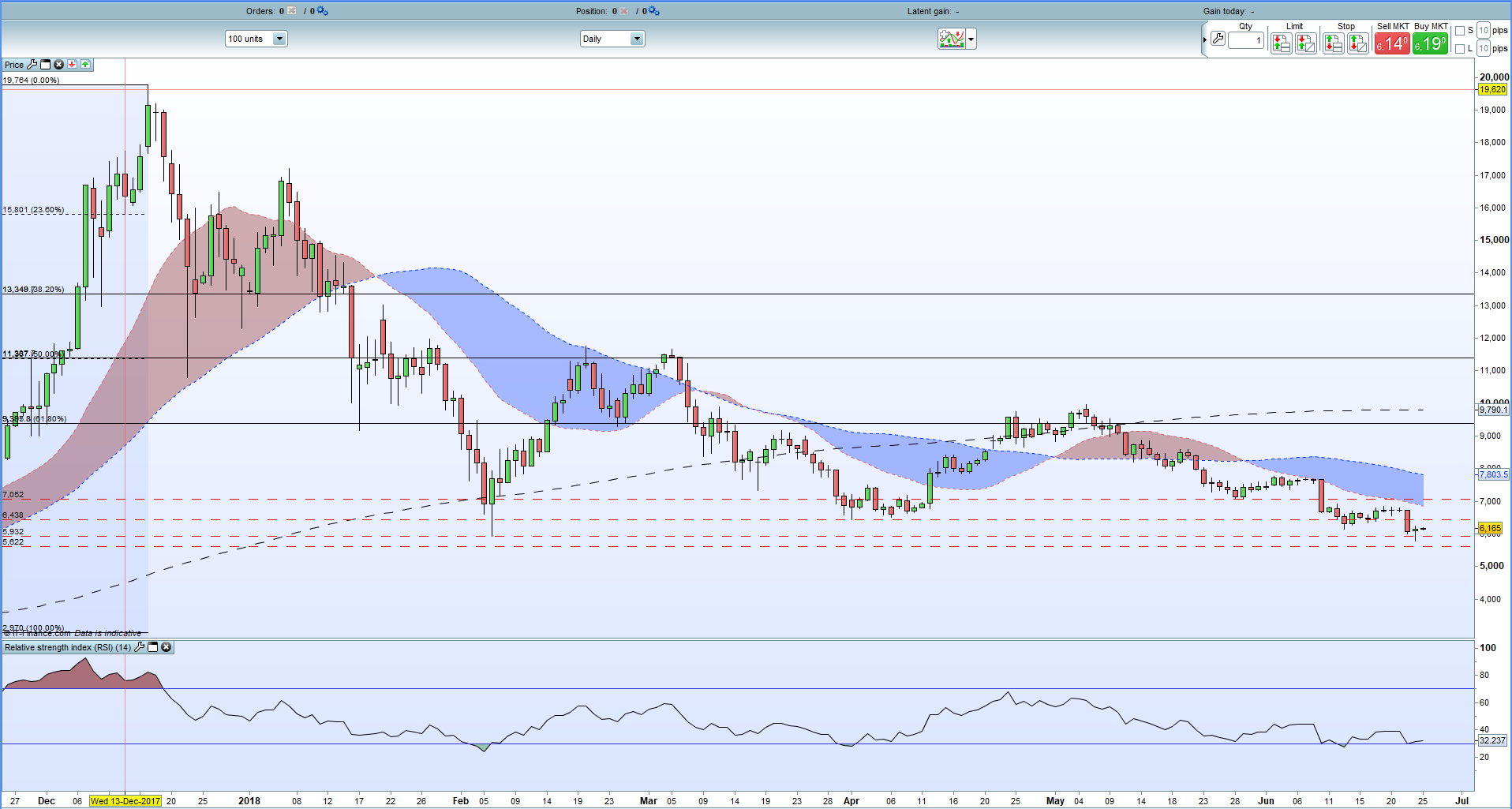This screenshot has height=809, width=1512.
Task: Open trading toolbar wrench settings
Action: tap(1218, 39)
